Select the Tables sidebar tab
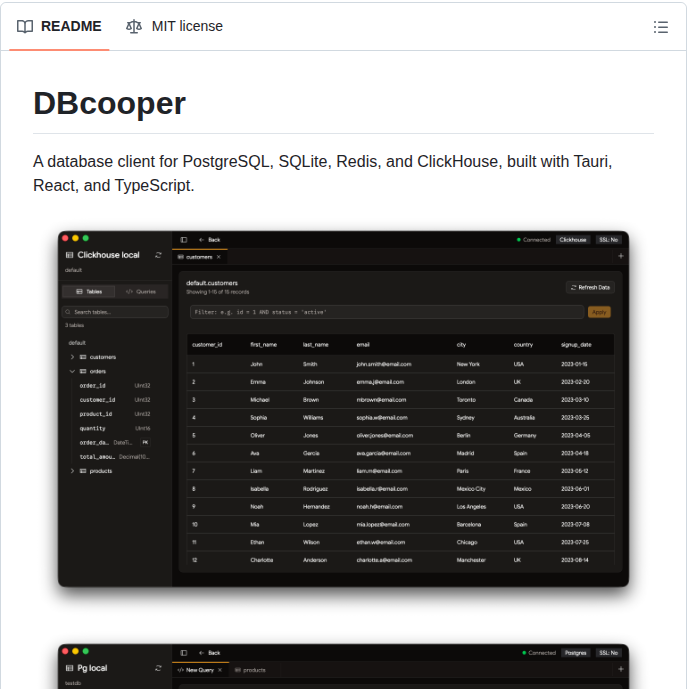The height and width of the screenshot is (689, 687). (89, 291)
